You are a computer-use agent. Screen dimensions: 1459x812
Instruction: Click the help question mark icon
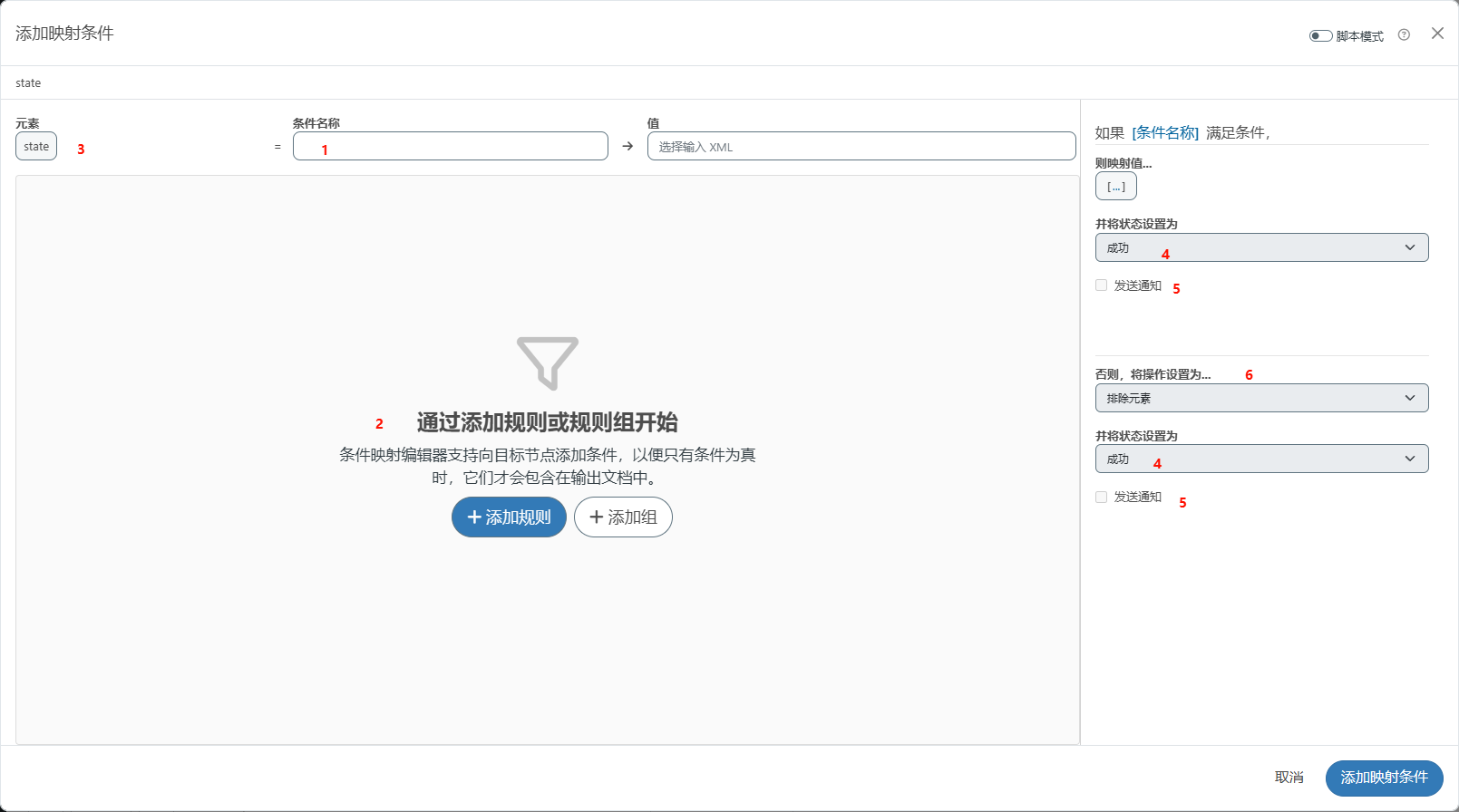[1404, 35]
